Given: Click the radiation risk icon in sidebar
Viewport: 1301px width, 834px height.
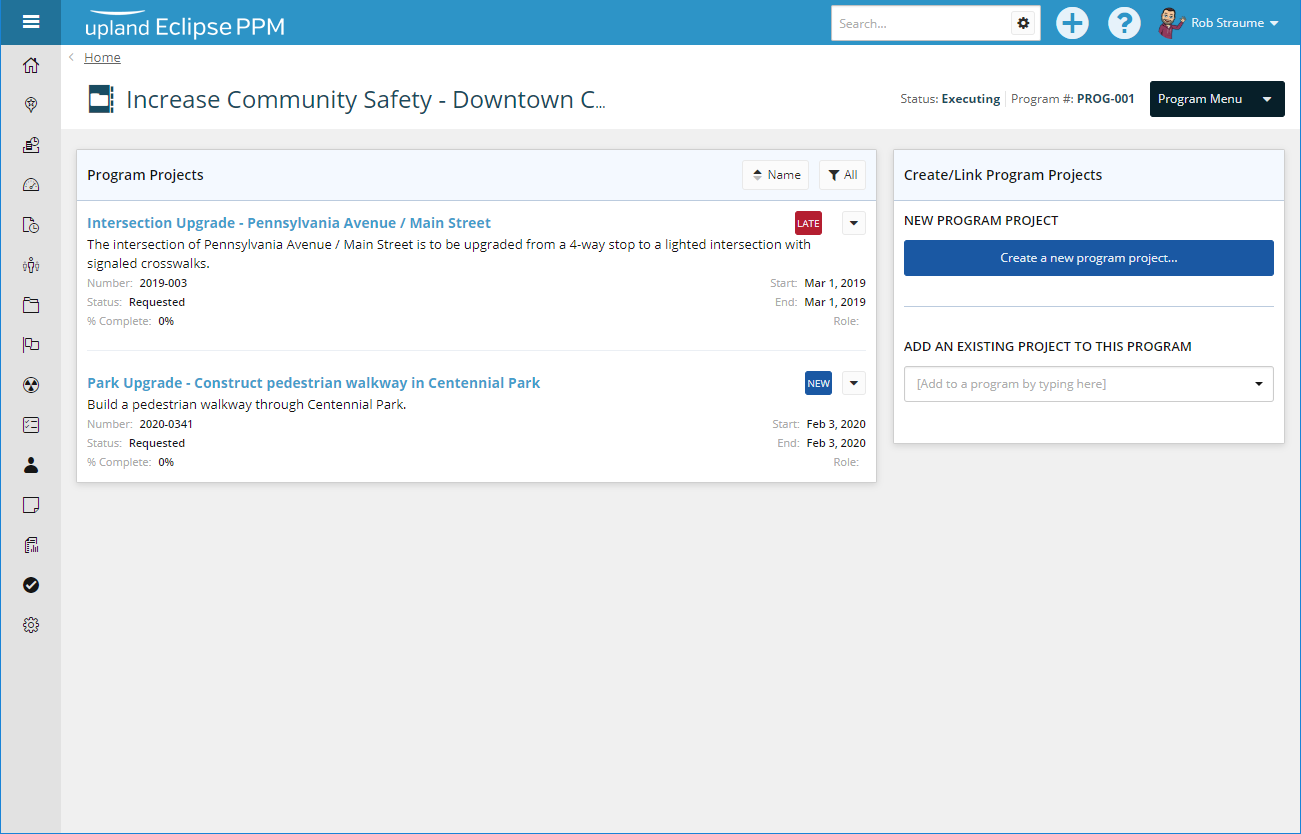Looking at the screenshot, I should 31,385.
